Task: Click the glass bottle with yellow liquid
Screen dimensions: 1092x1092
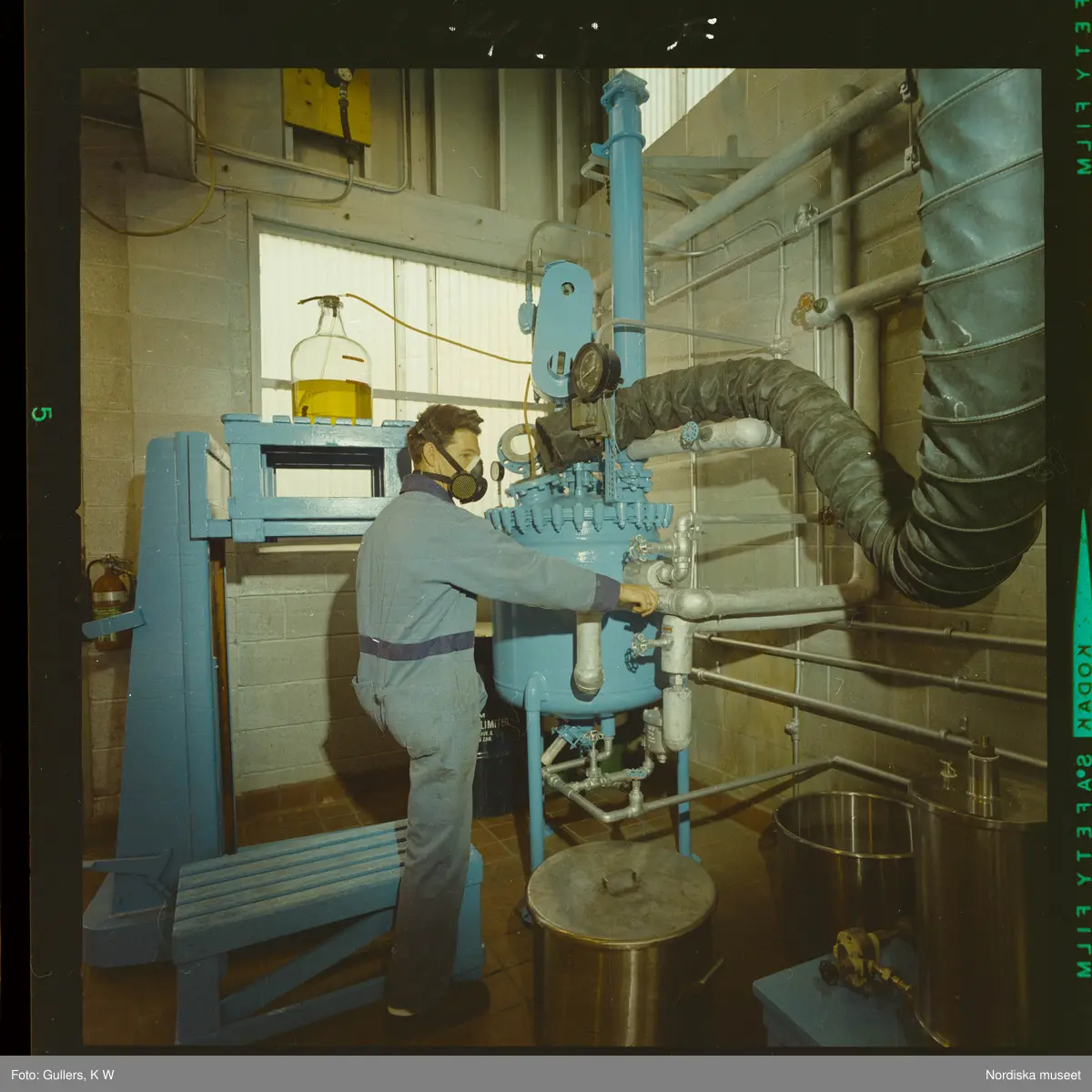Action: click(331, 369)
